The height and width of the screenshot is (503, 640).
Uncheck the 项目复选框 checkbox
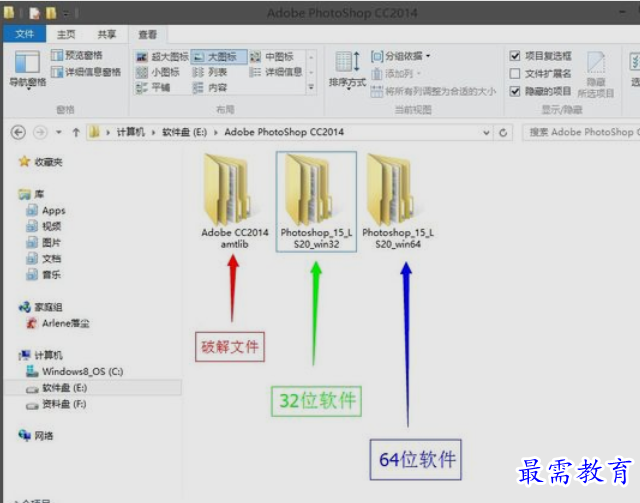515,56
